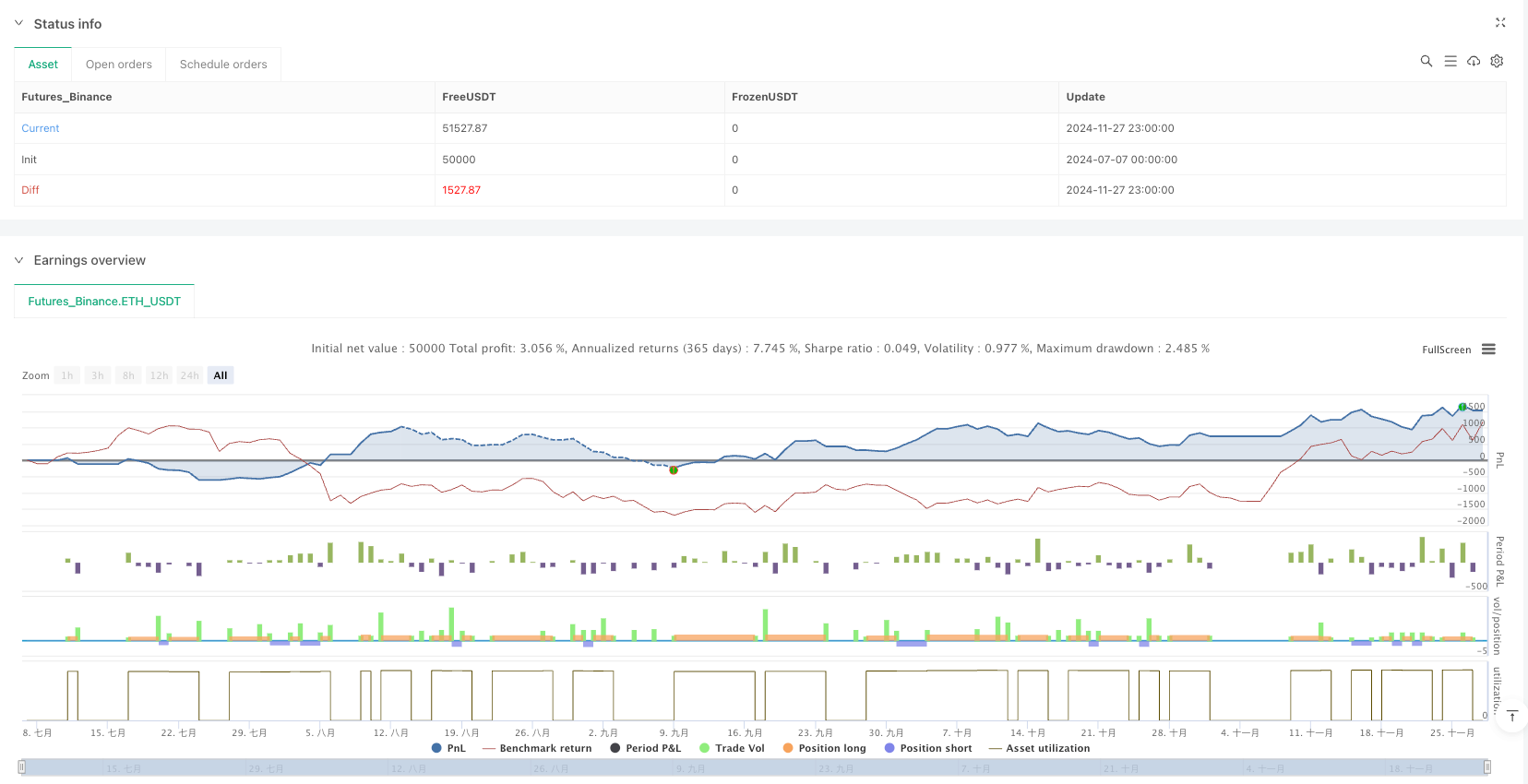Toggle PnL series in chart legend
1528x784 pixels.
[448, 748]
